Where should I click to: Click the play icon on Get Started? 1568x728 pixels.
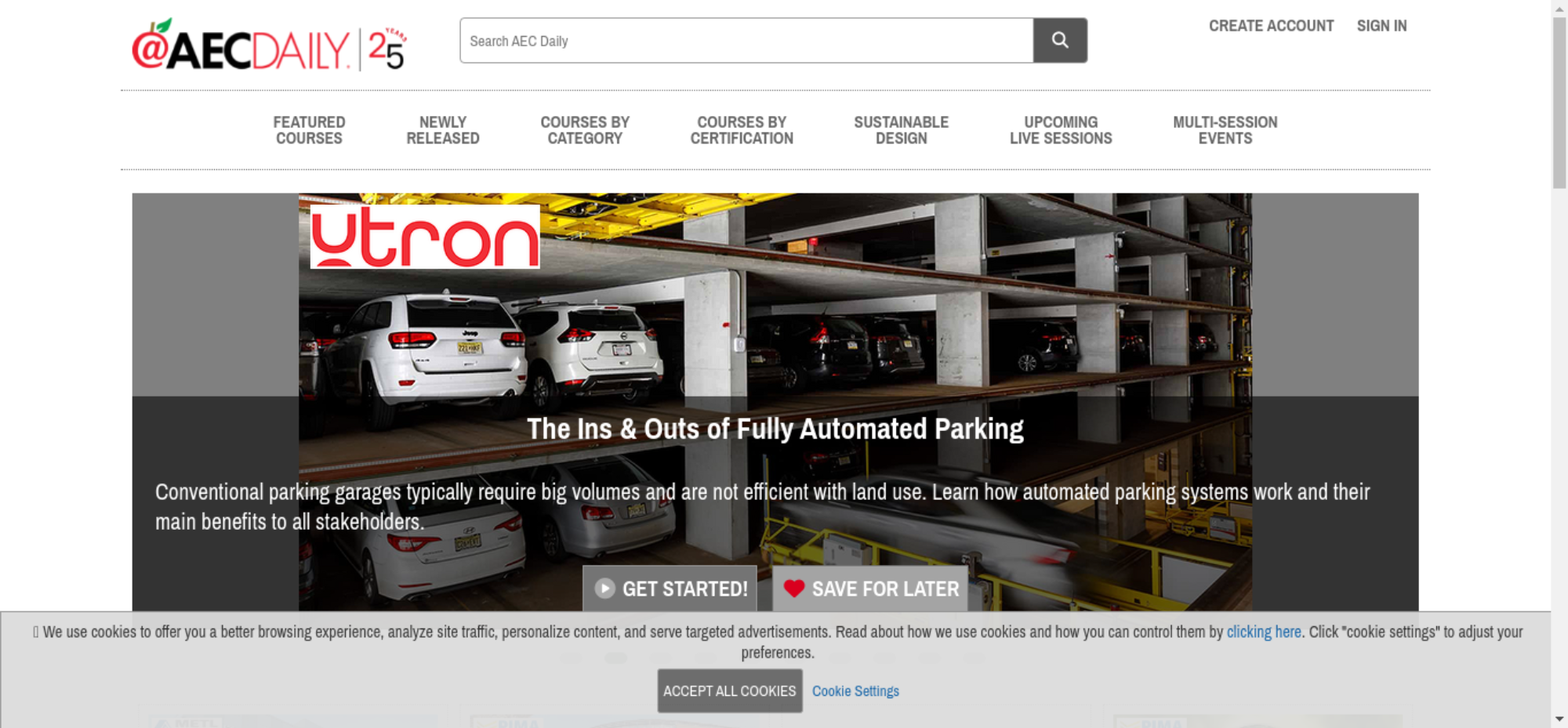(x=604, y=589)
